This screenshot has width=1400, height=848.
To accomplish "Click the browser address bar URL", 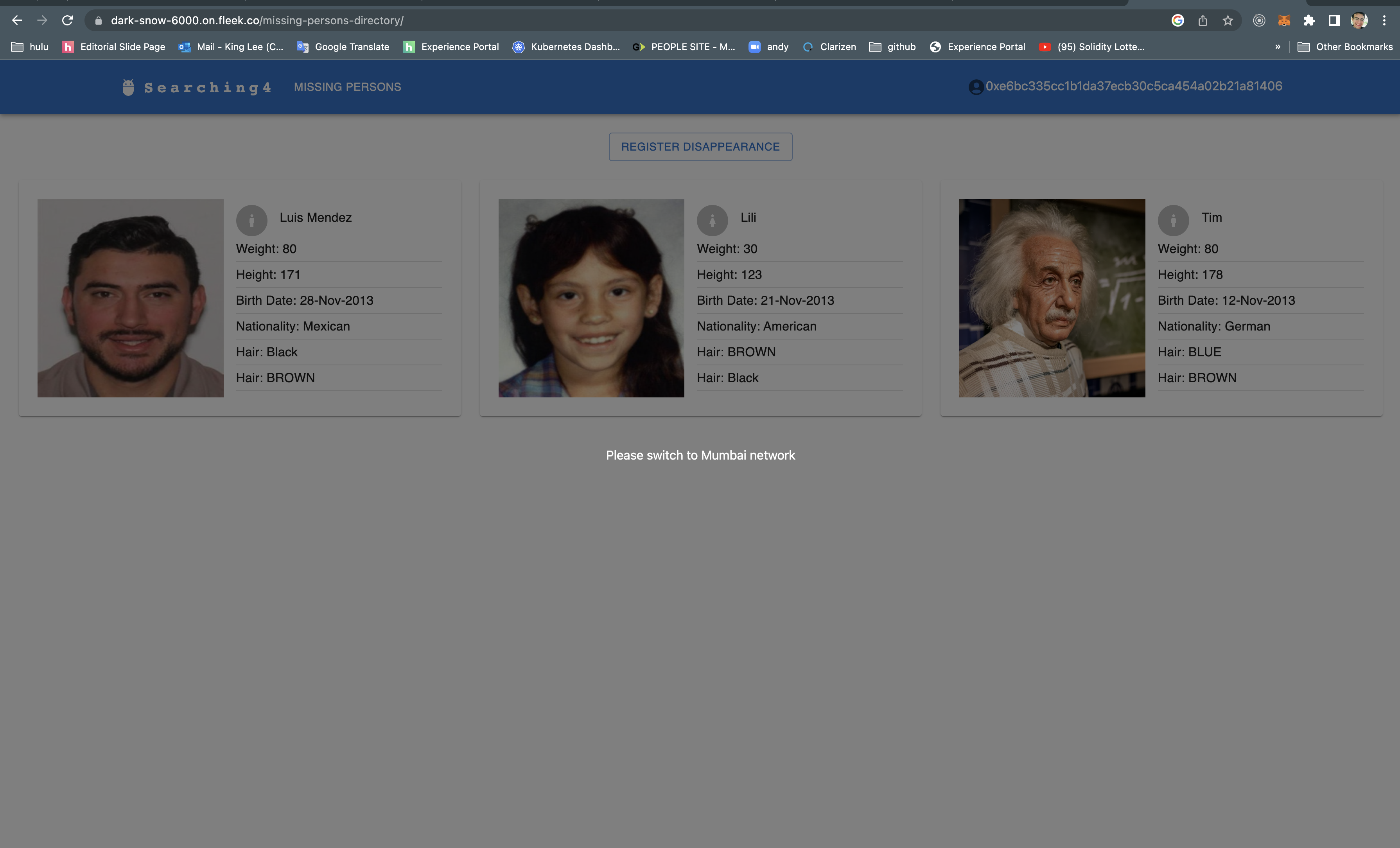I will [x=257, y=20].
